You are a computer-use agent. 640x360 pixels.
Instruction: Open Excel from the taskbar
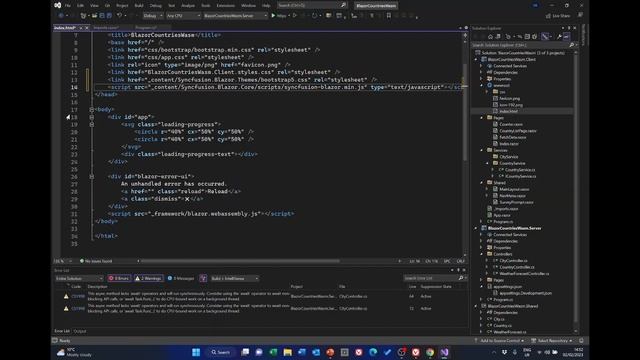273,352
